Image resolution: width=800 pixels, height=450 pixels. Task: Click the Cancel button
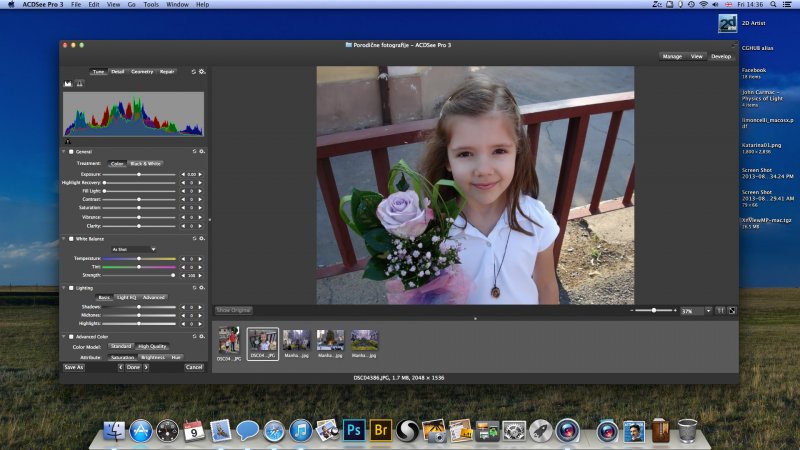pos(194,367)
